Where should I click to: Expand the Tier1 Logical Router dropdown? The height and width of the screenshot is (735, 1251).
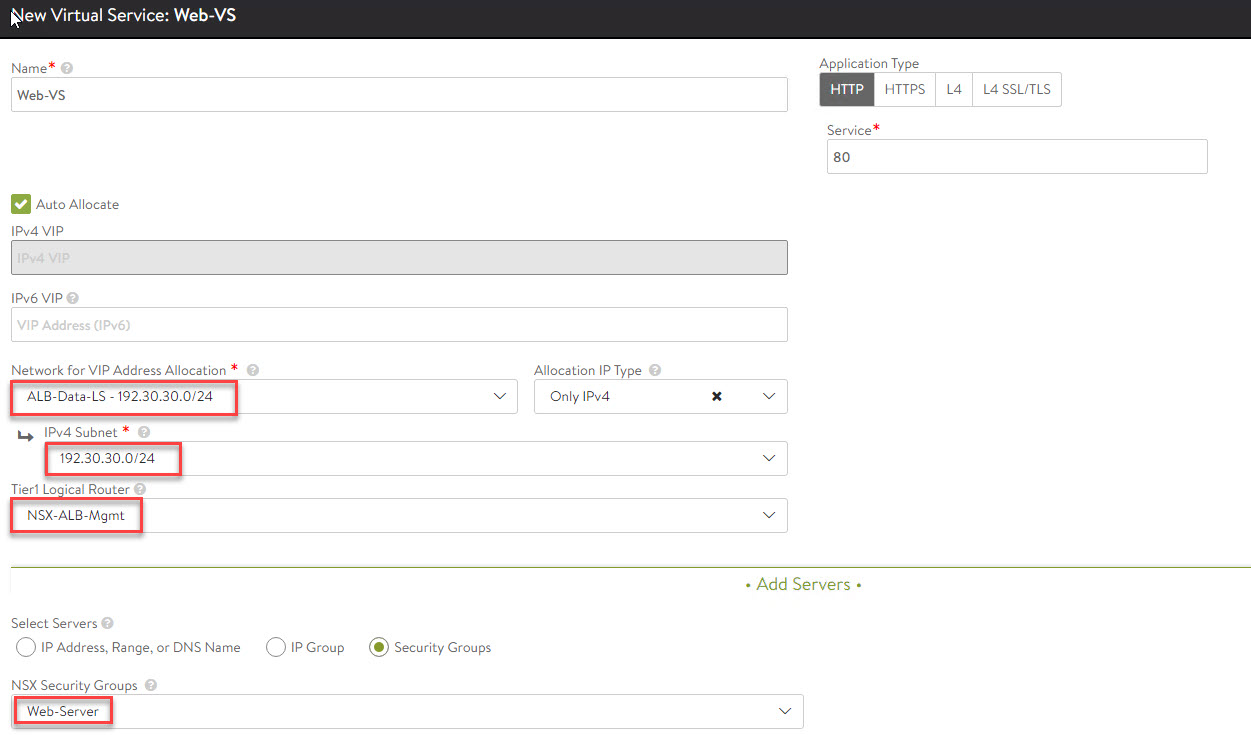click(768, 515)
